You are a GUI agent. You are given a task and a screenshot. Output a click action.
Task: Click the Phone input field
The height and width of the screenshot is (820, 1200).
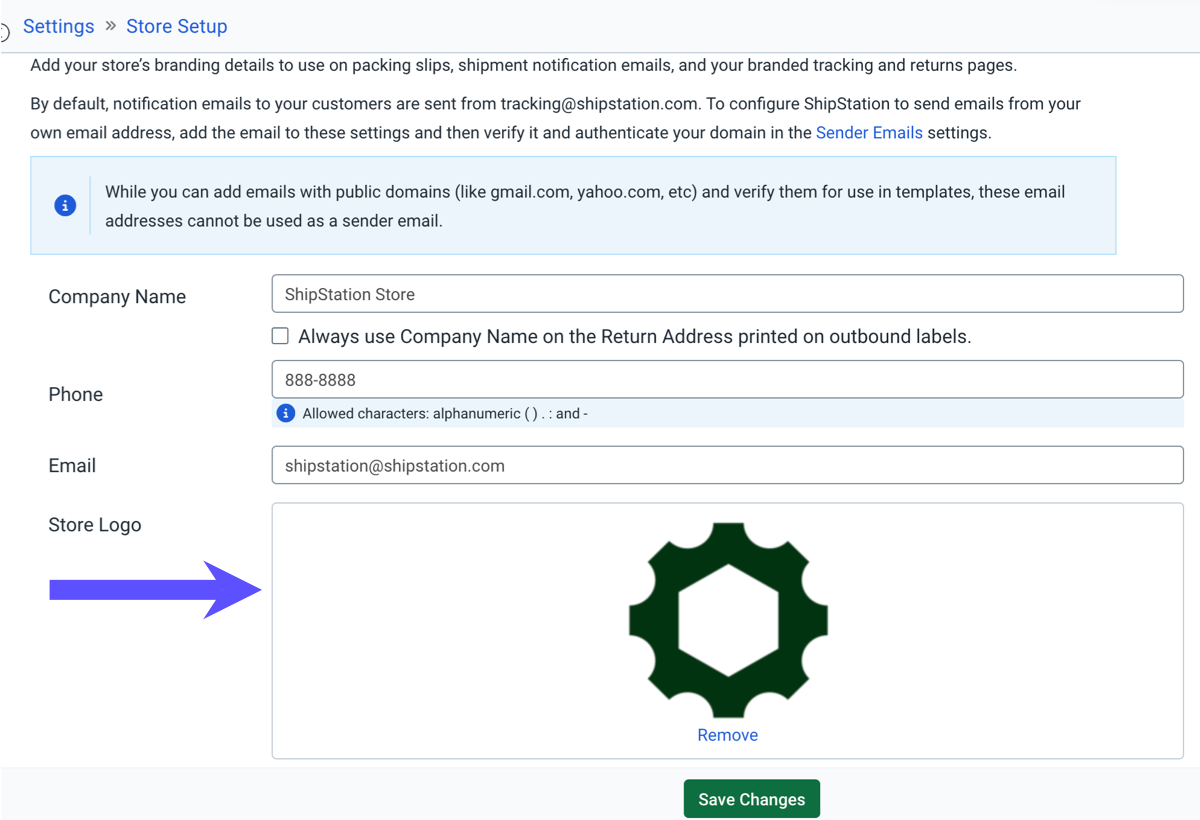[x=727, y=380]
